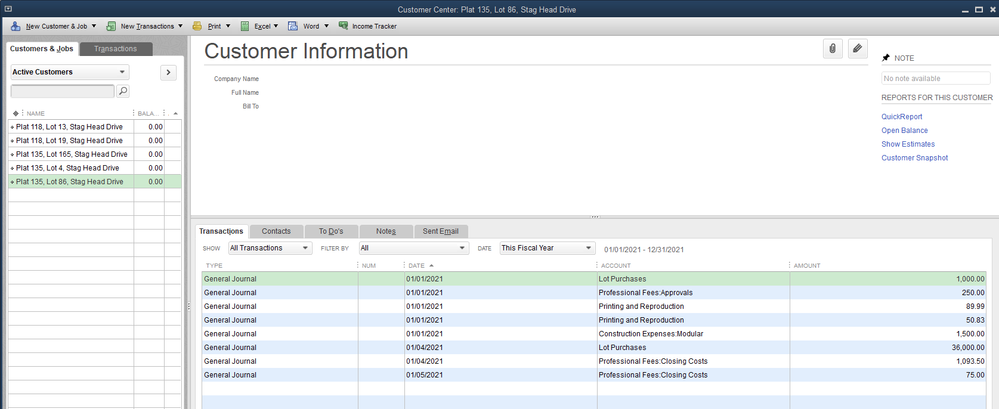The width and height of the screenshot is (999, 409).
Task: Expand the Excel dropdown arrow
Action: point(276,26)
